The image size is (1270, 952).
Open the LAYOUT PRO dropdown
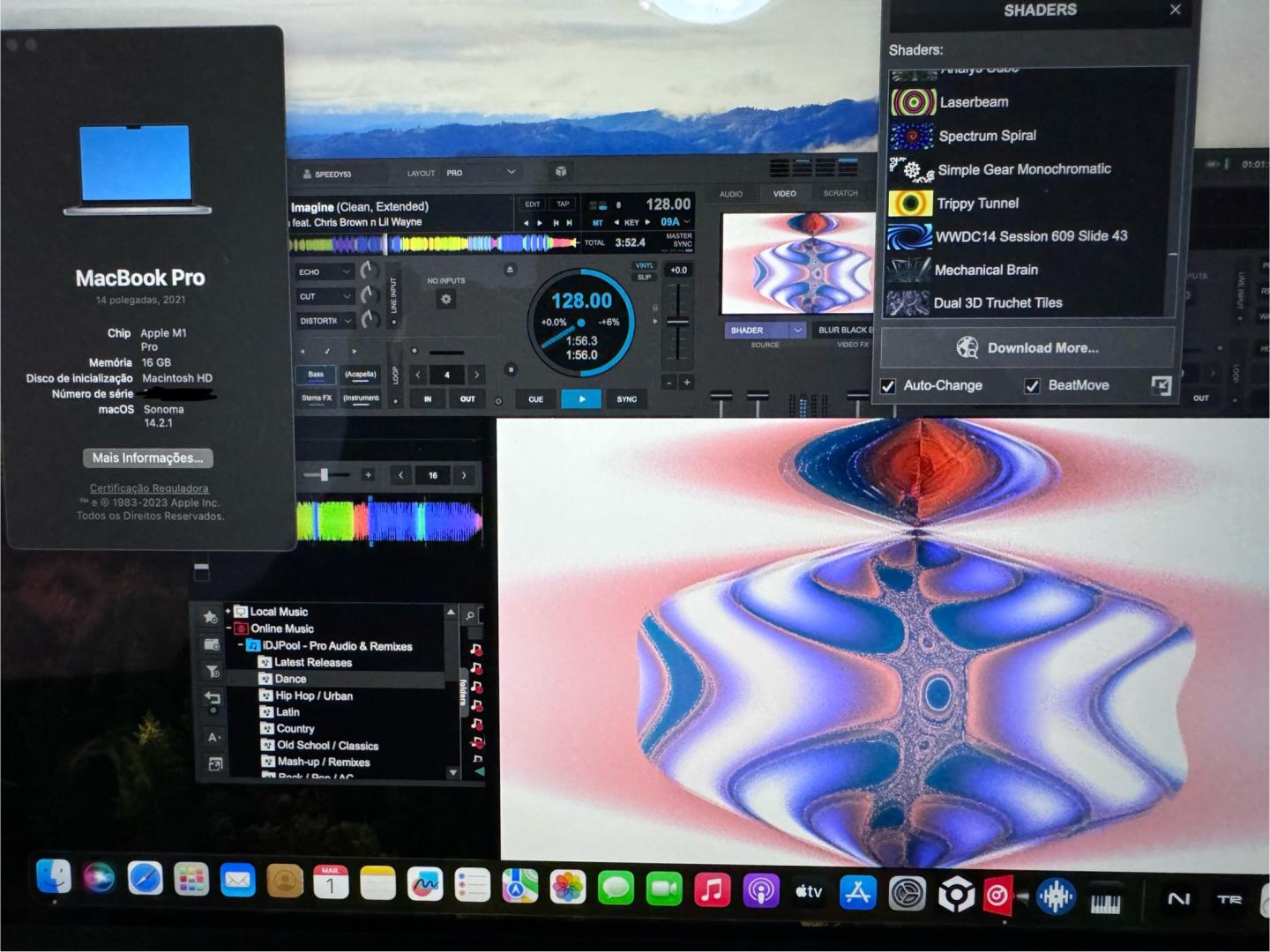(x=481, y=173)
